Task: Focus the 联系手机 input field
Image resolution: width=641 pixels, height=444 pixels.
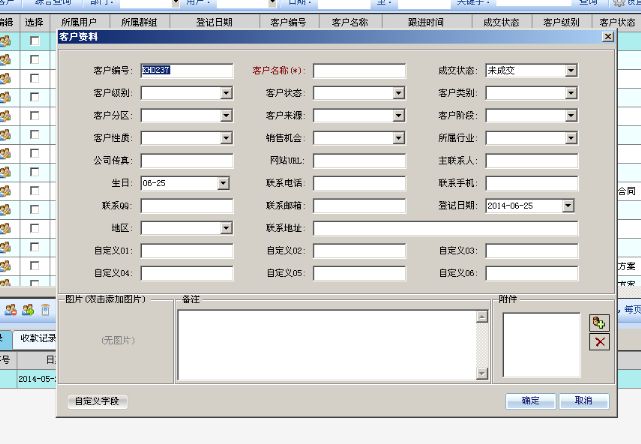Action: coord(532,183)
